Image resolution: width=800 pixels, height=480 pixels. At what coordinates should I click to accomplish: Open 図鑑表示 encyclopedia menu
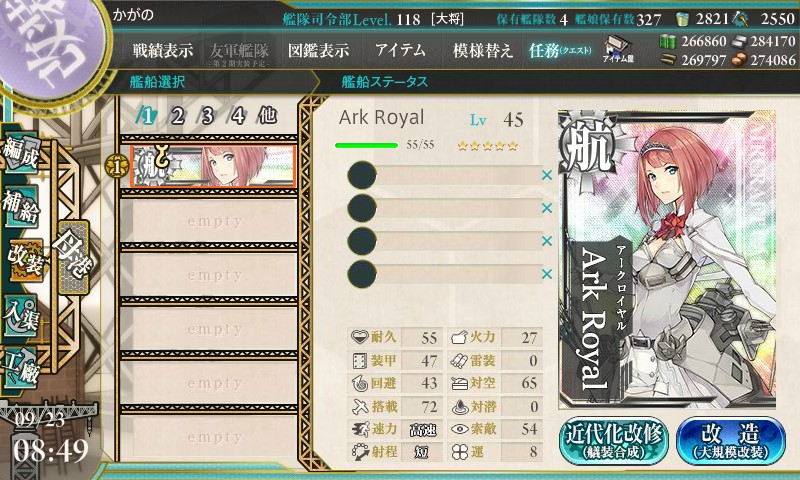(318, 50)
